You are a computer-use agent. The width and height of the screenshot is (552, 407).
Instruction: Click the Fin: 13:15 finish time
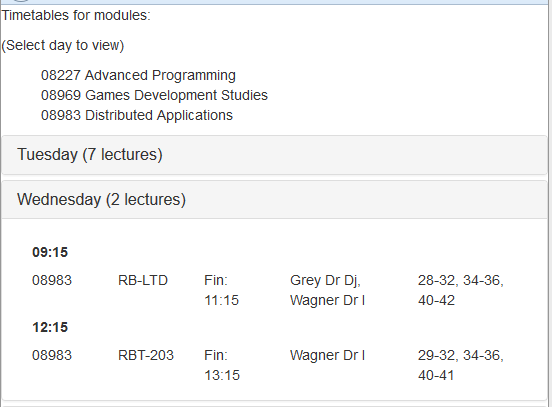(222, 365)
